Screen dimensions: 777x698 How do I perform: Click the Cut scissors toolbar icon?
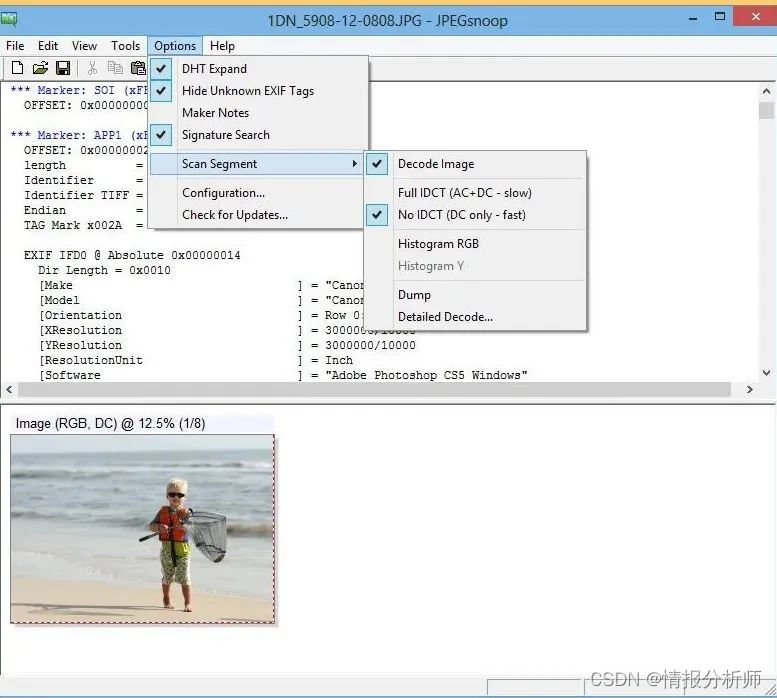click(x=92, y=68)
